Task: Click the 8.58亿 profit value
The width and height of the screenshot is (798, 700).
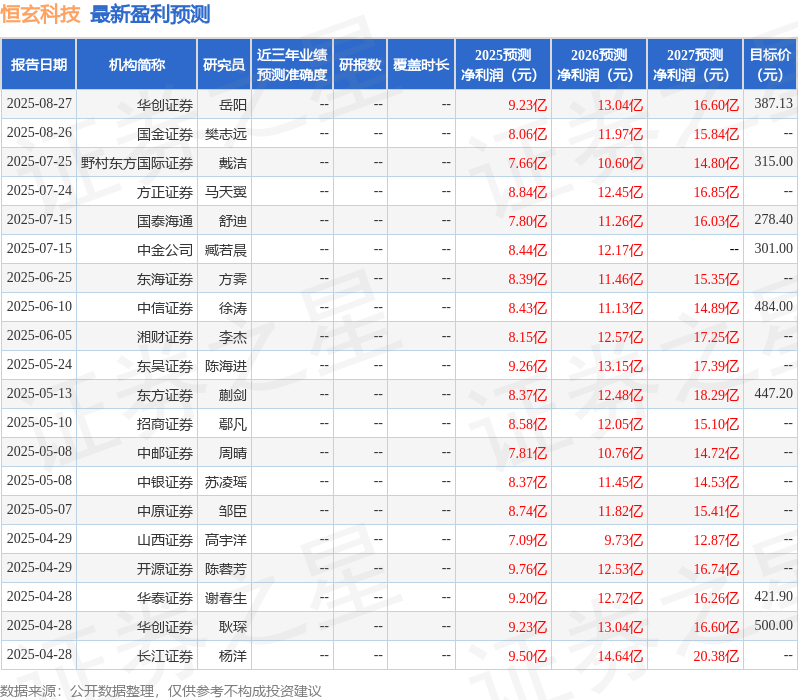Action: [527, 424]
